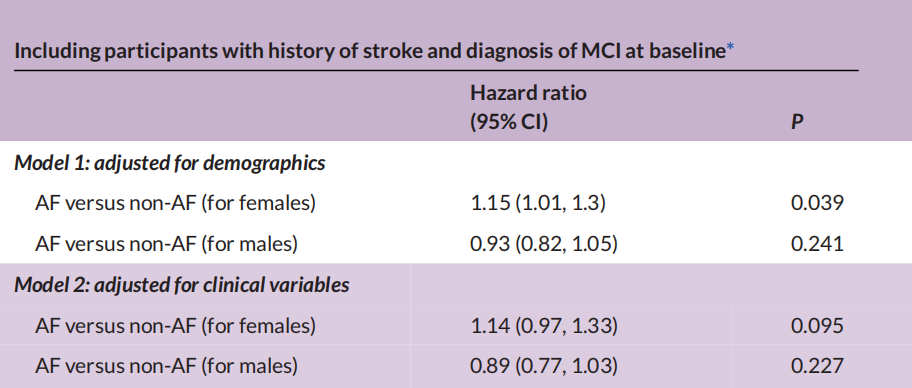Select the Model 2 adjusted for clinical variables heading
Screen dimensions: 912x388
pyautogui.click(x=181, y=285)
